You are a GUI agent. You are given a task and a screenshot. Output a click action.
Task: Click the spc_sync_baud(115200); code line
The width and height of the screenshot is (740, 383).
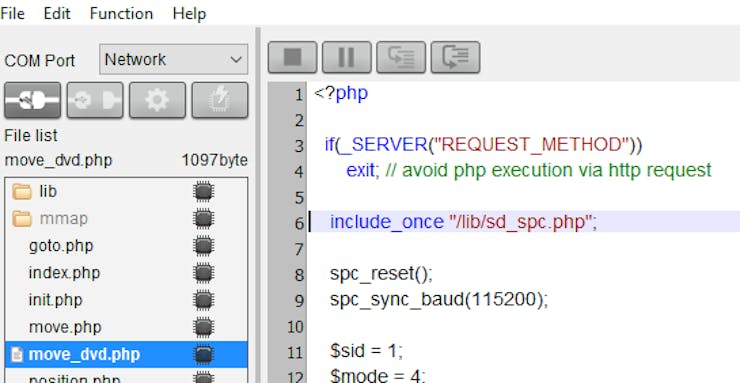pos(439,299)
